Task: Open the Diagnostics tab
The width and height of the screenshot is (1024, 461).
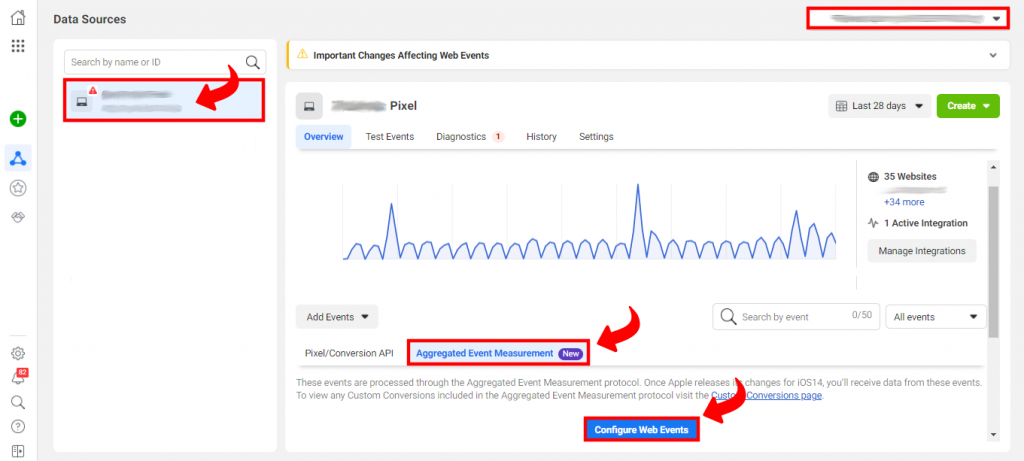Action: coord(470,137)
